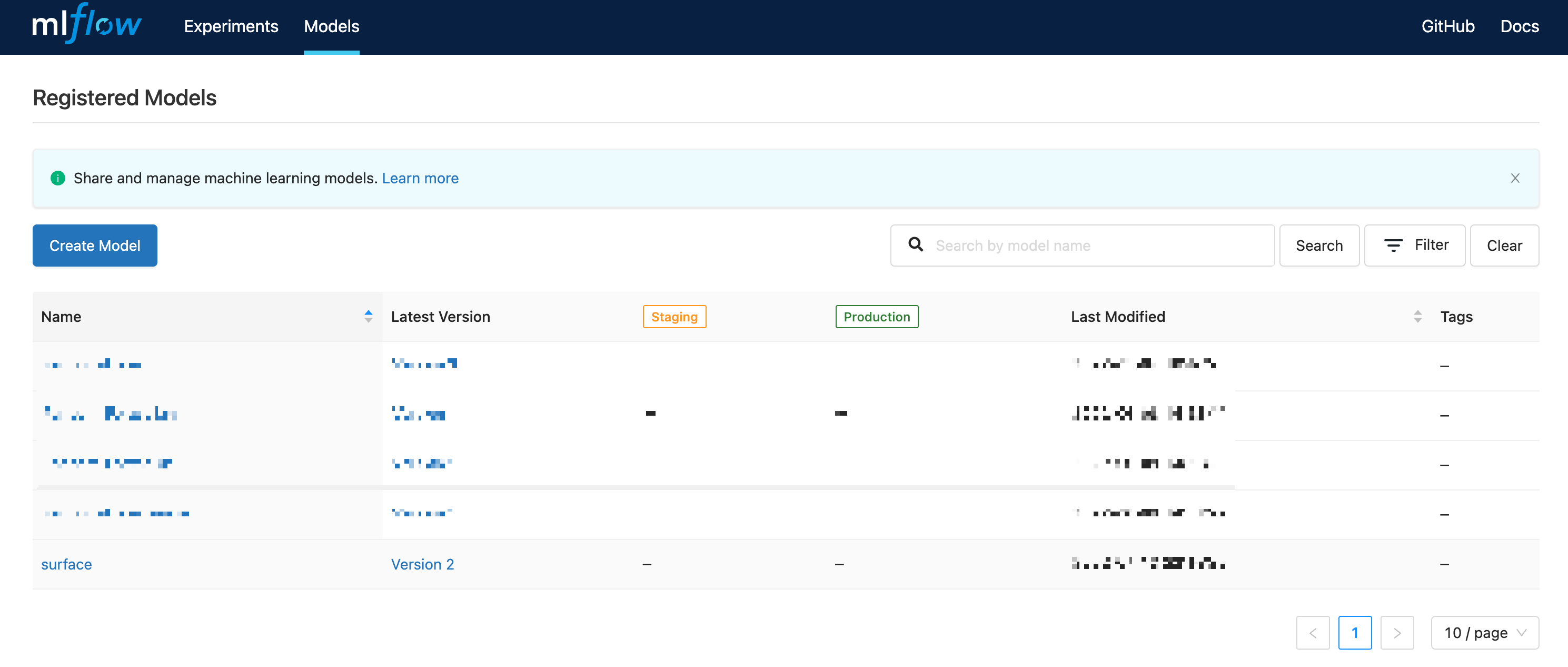Click the green info icon in banner
Image resolution: width=1568 pixels, height=667 pixels.
click(58, 178)
